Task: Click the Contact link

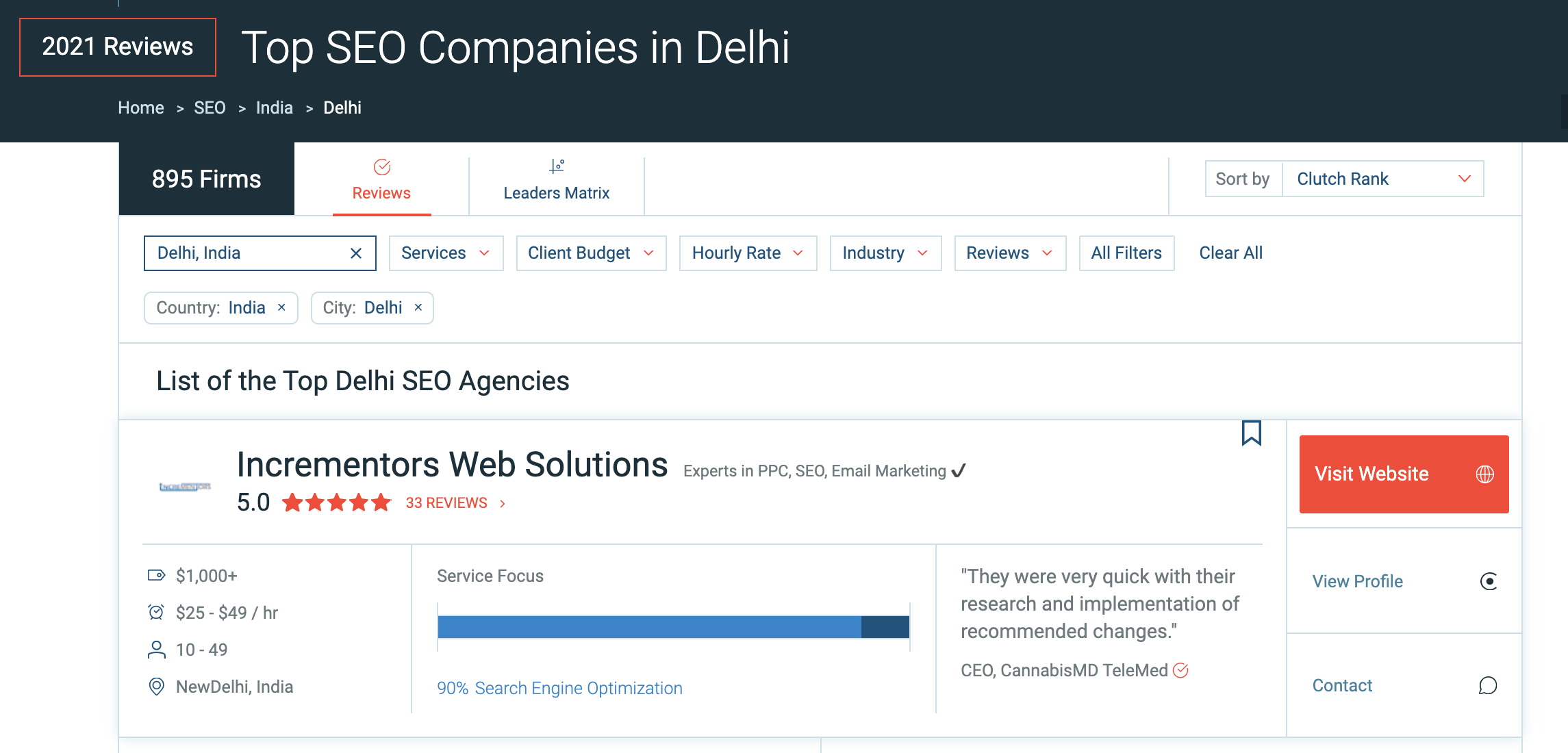Action: tap(1342, 685)
